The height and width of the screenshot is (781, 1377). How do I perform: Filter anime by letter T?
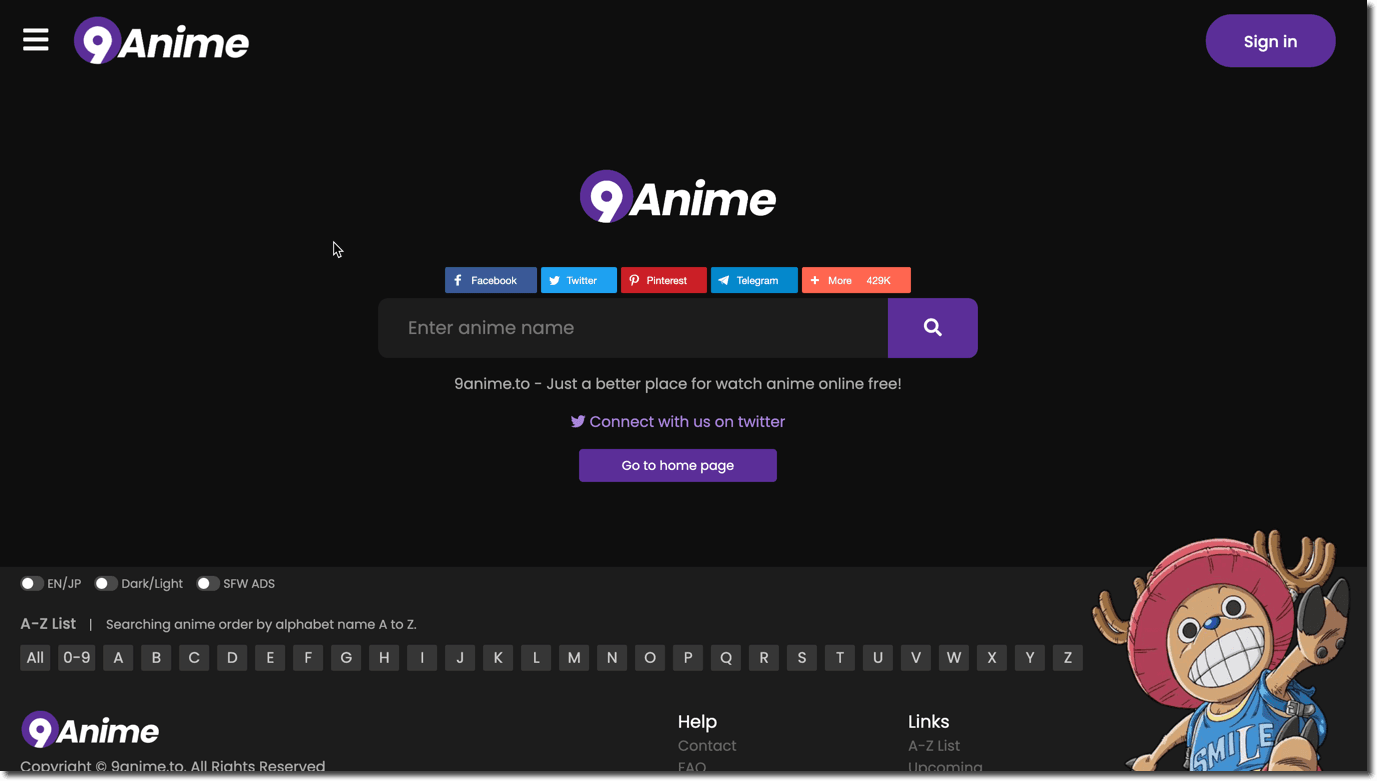(840, 658)
